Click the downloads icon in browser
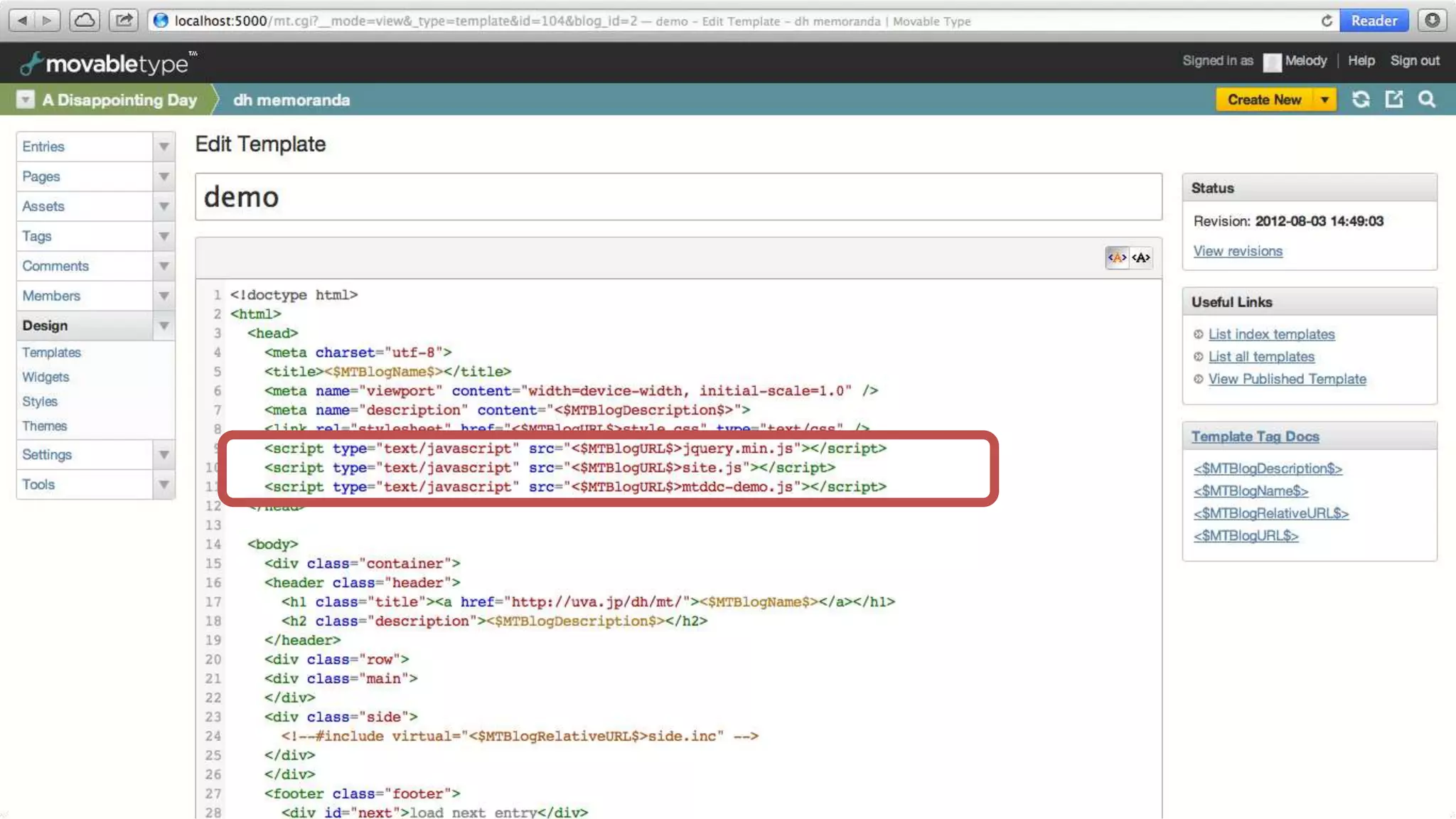The height and width of the screenshot is (819, 1456). pyautogui.click(x=1433, y=21)
